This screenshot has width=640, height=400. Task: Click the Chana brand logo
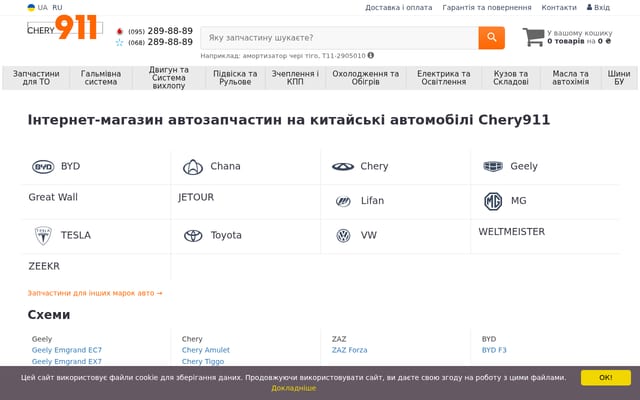(193, 167)
